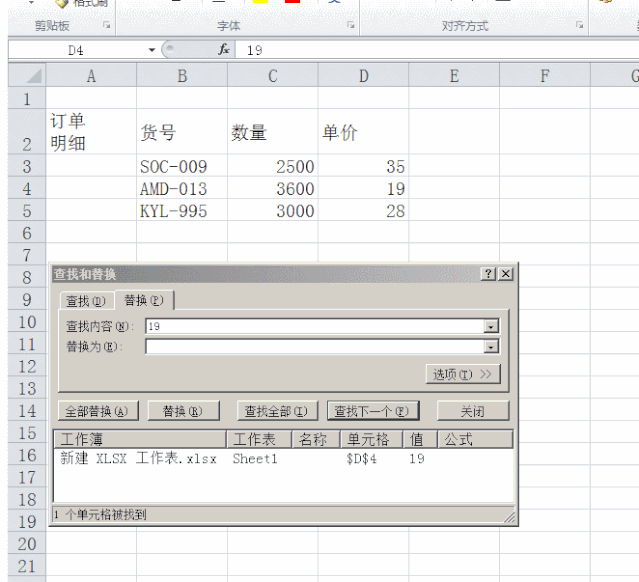Select the 数量 header cell
This screenshot has width=639, height=582.
[x=273, y=132]
